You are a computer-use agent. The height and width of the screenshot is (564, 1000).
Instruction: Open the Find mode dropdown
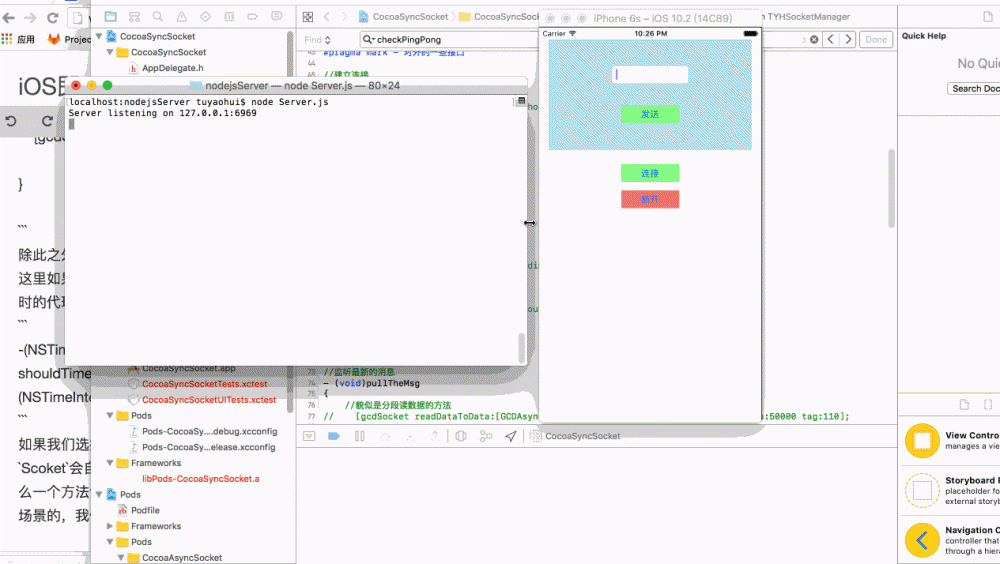tap(317, 40)
